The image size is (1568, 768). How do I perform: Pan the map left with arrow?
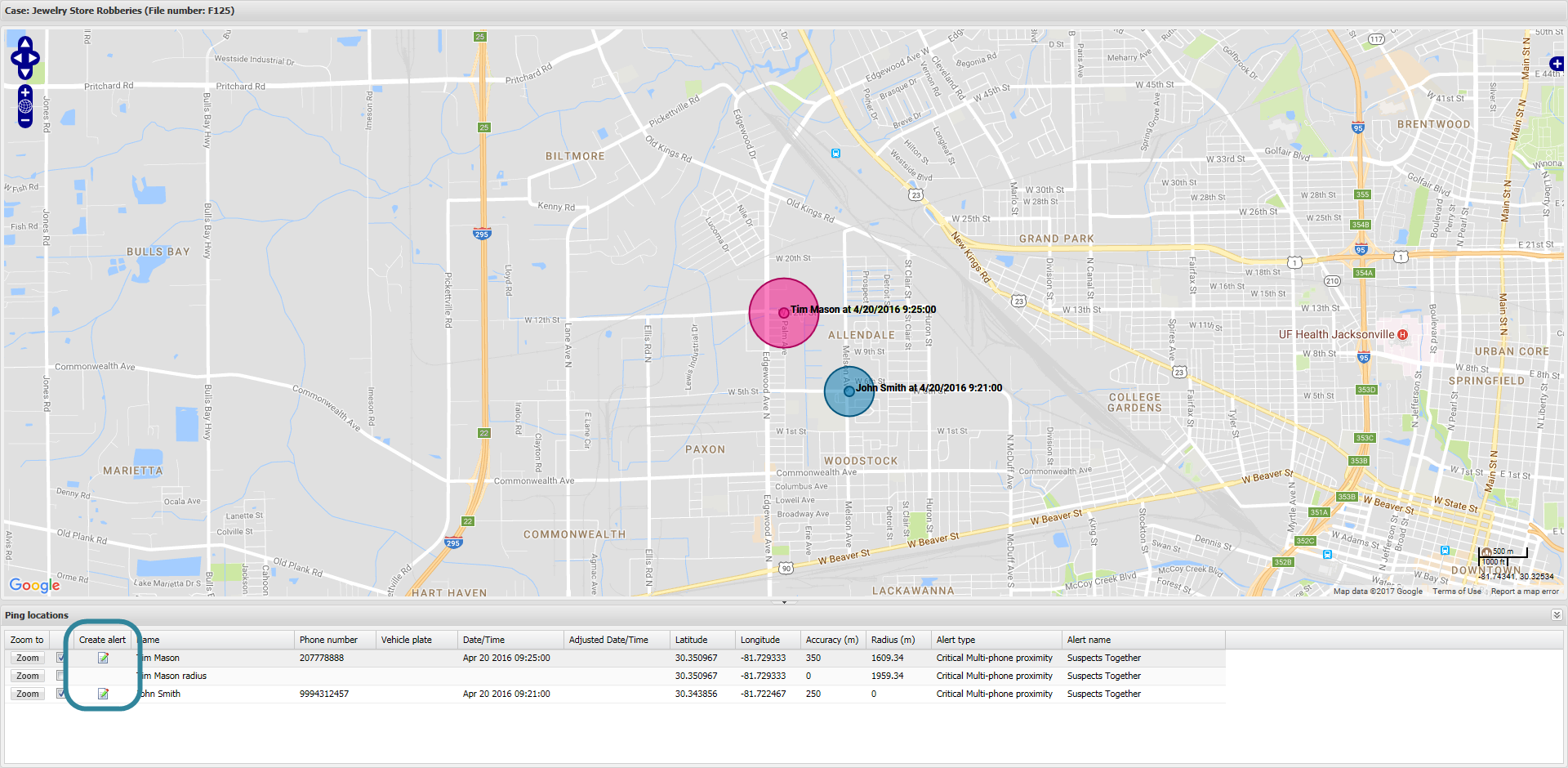(16, 58)
